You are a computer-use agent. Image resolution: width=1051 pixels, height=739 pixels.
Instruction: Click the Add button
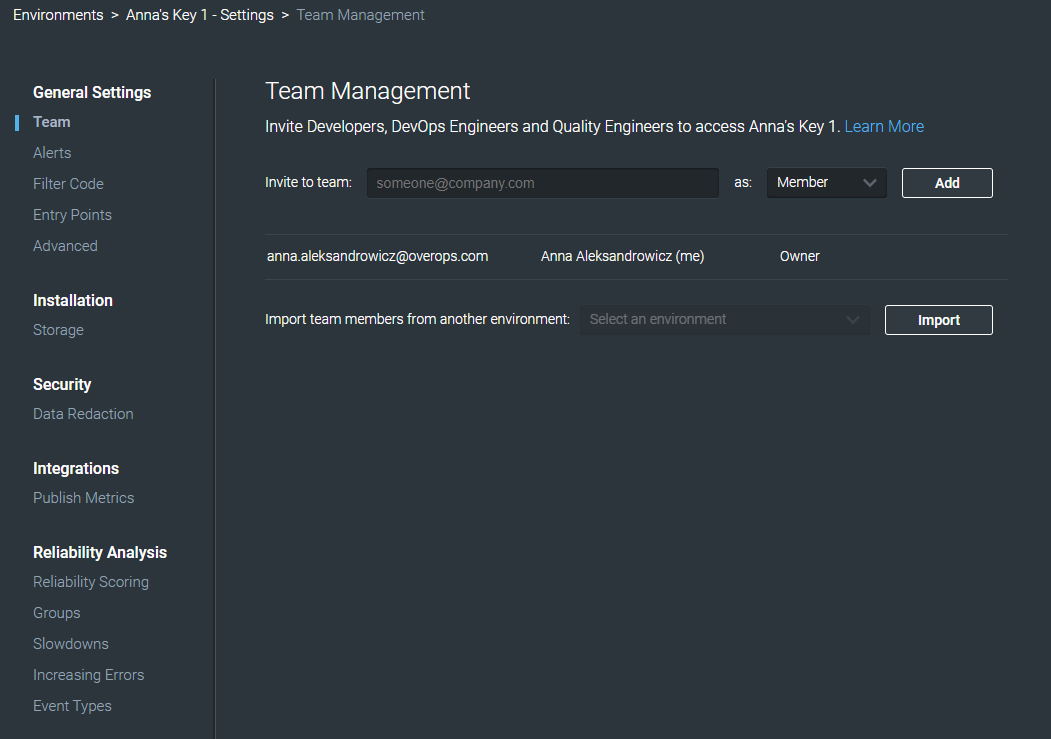click(947, 183)
